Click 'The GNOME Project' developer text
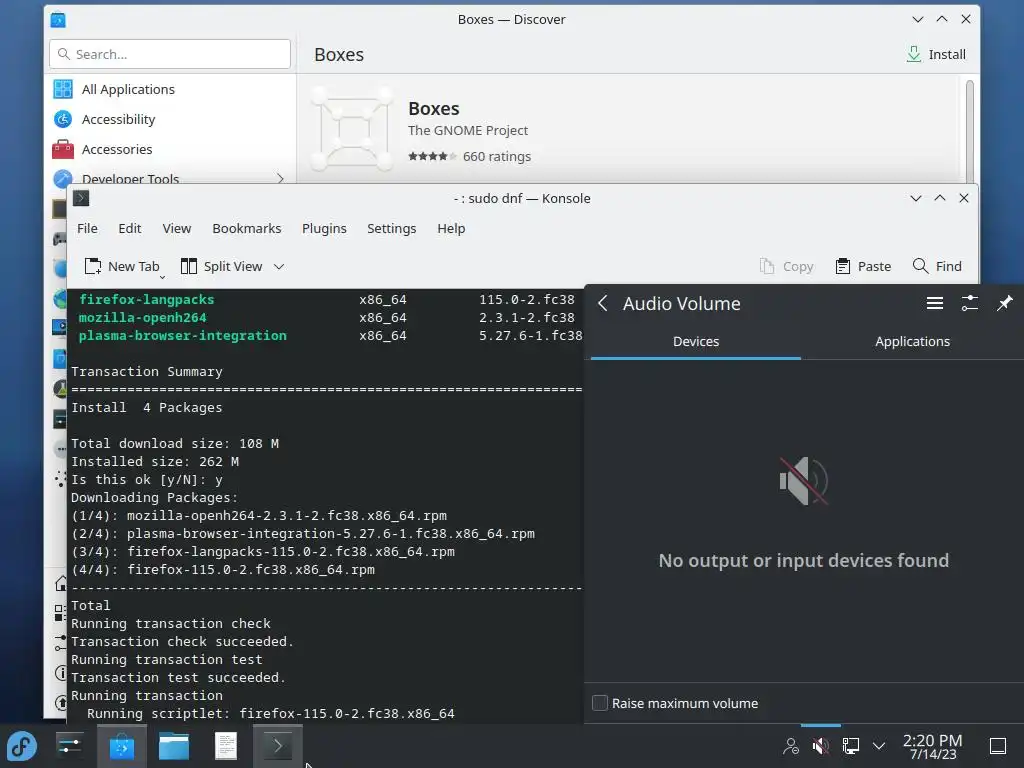The width and height of the screenshot is (1024, 768). pos(468,131)
